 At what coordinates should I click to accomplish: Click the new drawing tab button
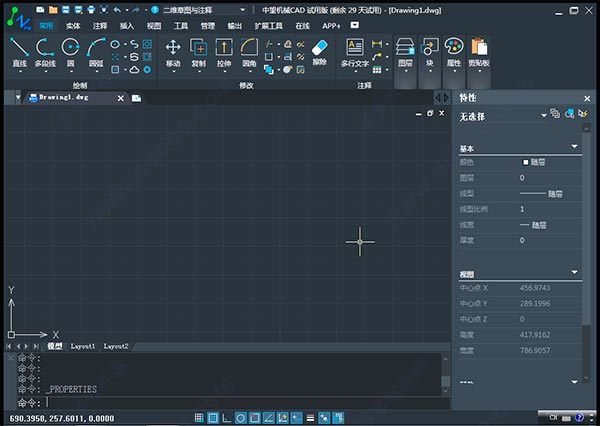pos(136,98)
